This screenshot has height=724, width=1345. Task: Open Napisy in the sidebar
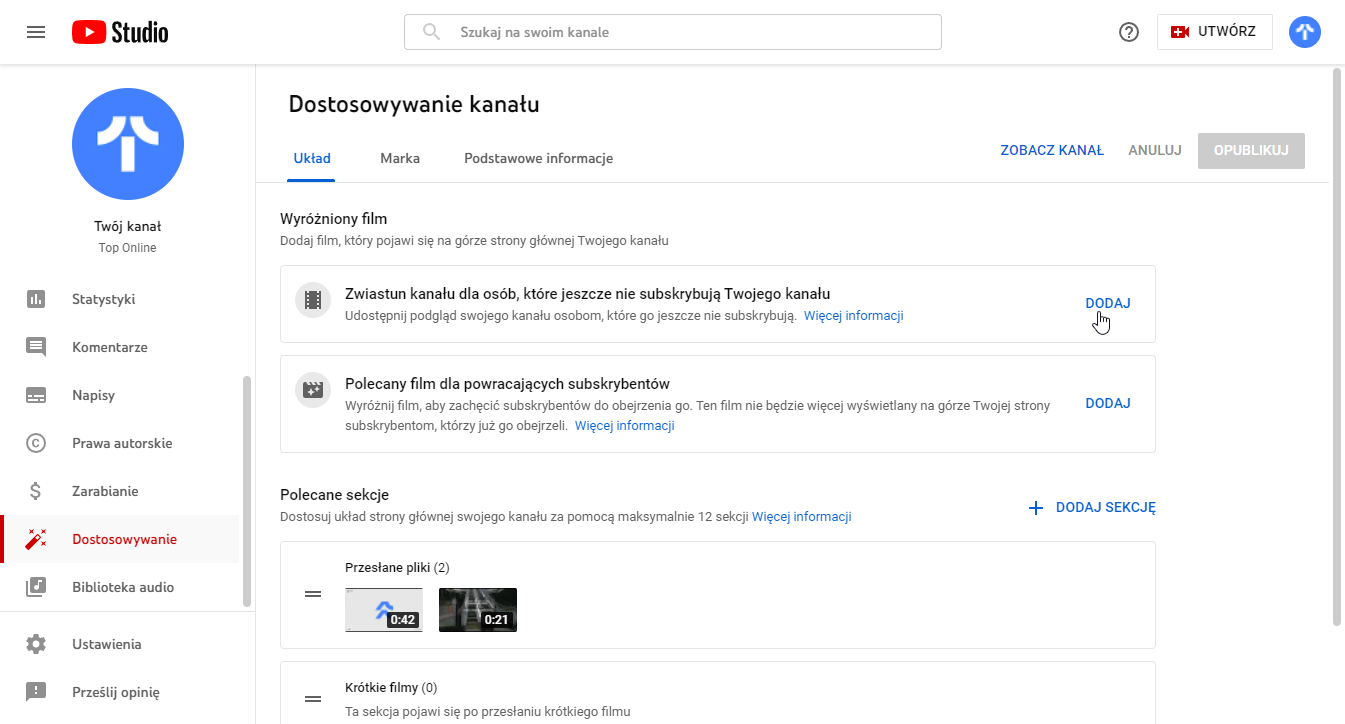(120, 395)
